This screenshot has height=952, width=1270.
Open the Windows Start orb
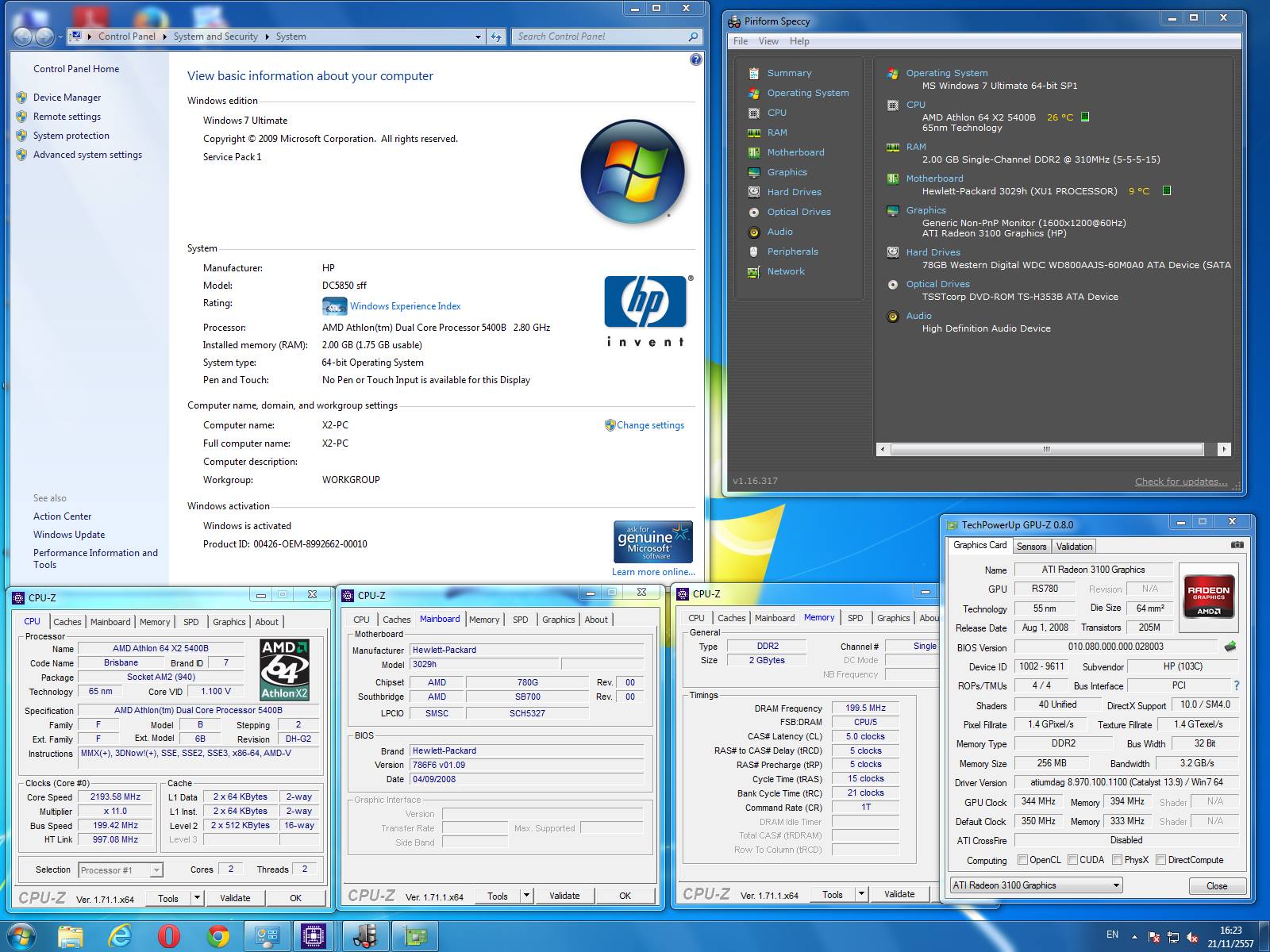pos(21,936)
